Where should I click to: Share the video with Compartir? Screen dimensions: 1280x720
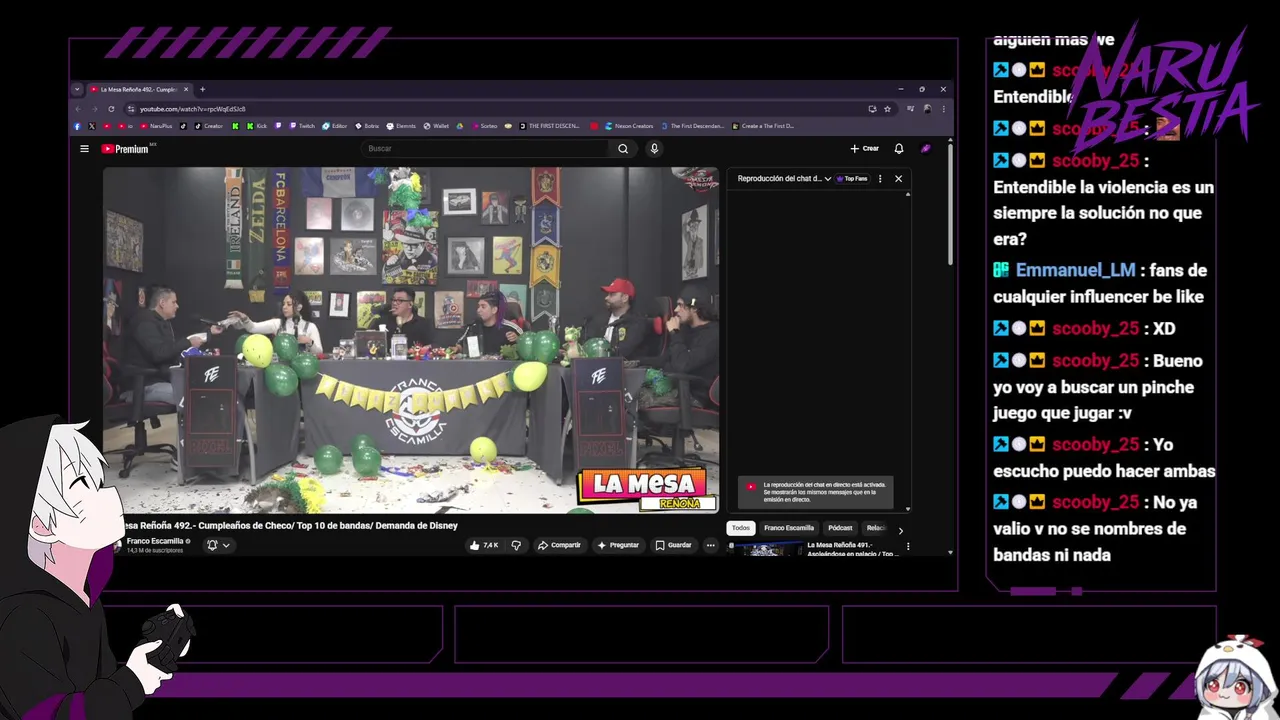[x=559, y=545]
